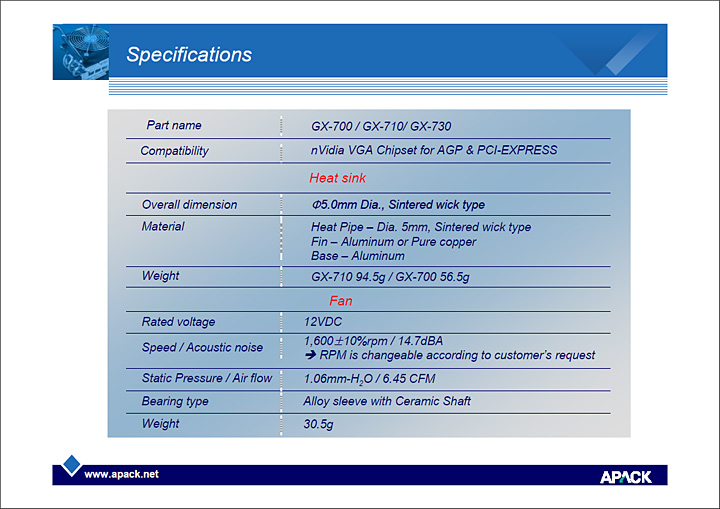720x509 pixels.
Task: Click the 'Heat Pipe – Dia. 5mm' material line
Action: tap(420, 227)
